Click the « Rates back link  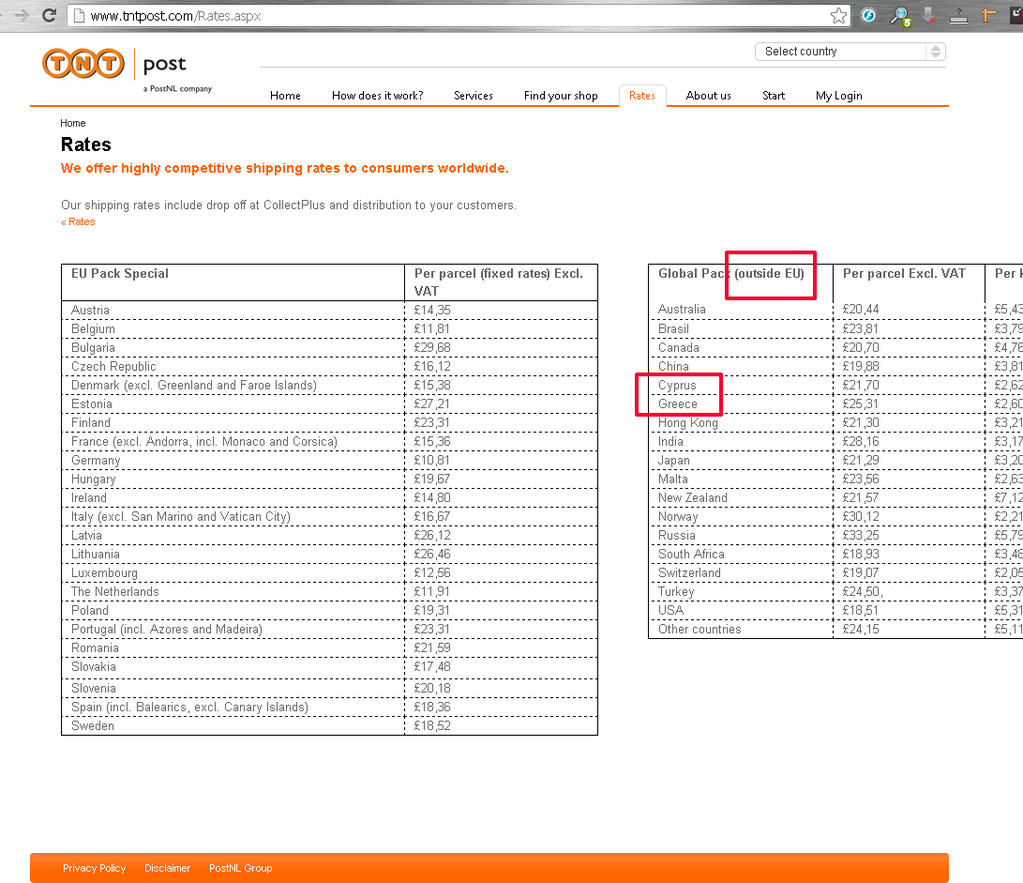pos(78,222)
